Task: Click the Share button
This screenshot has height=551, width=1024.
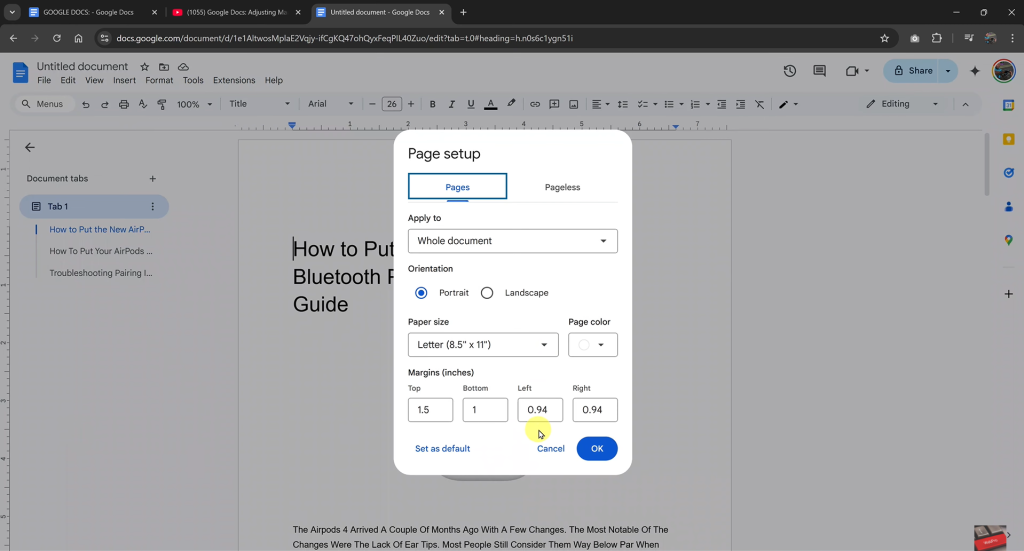Action: coord(913,71)
